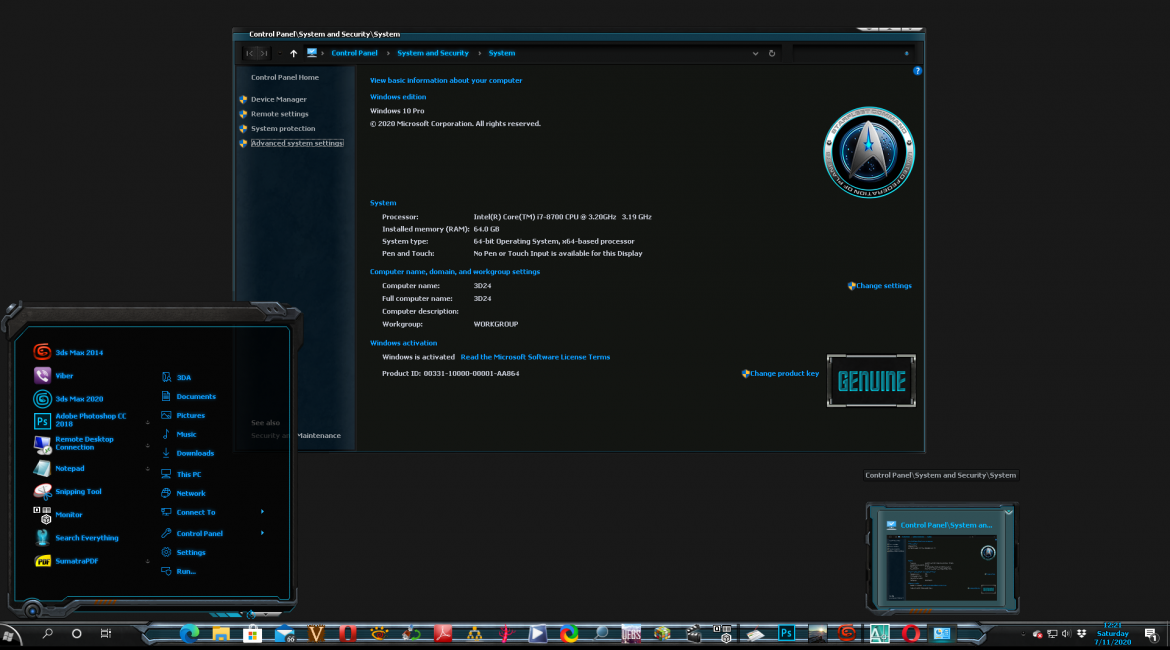The image size is (1170, 650).
Task: Expand the Control Panel submenu arrow
Action: tap(262, 533)
